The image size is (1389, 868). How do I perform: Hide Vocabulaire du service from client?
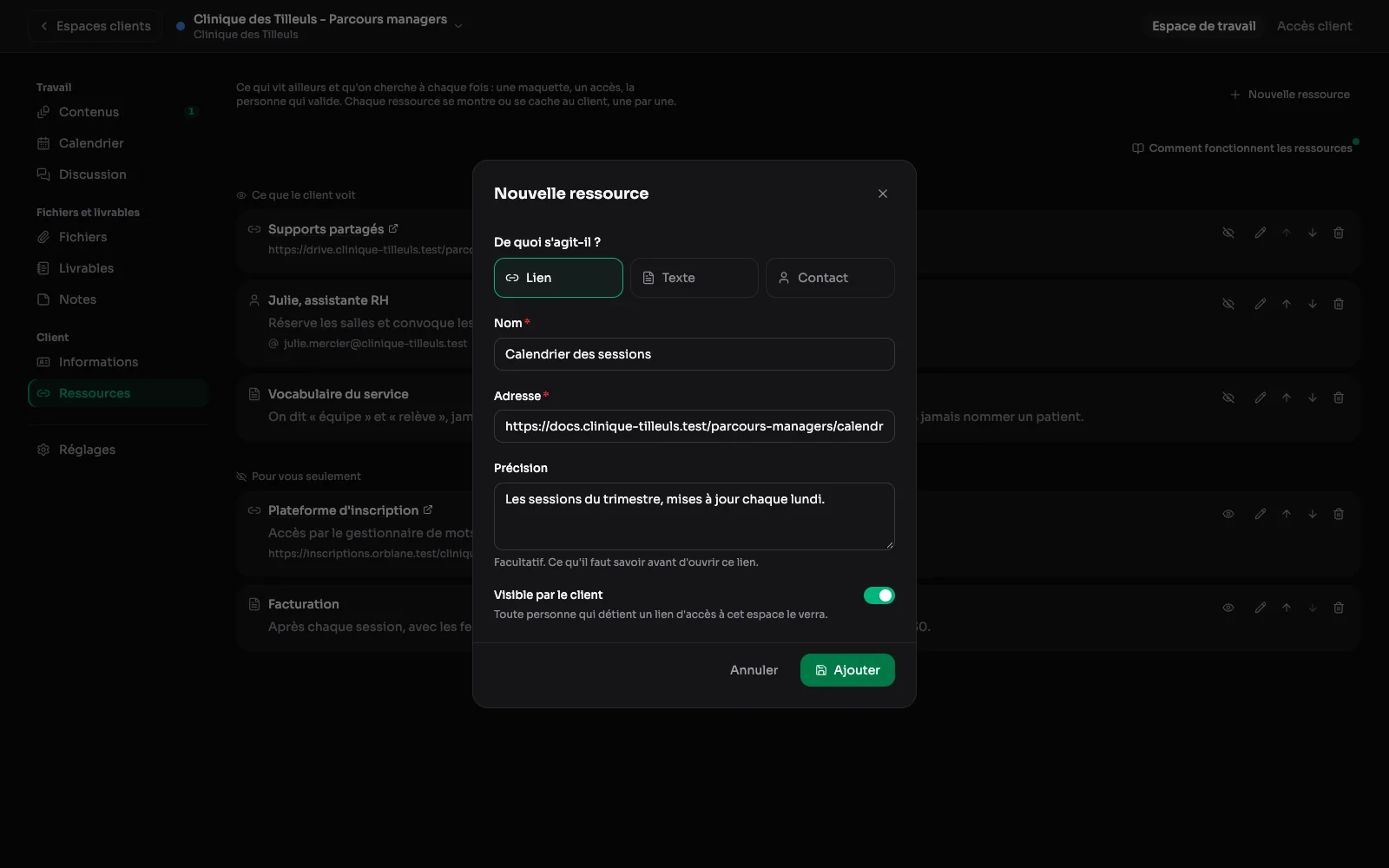(x=1228, y=398)
